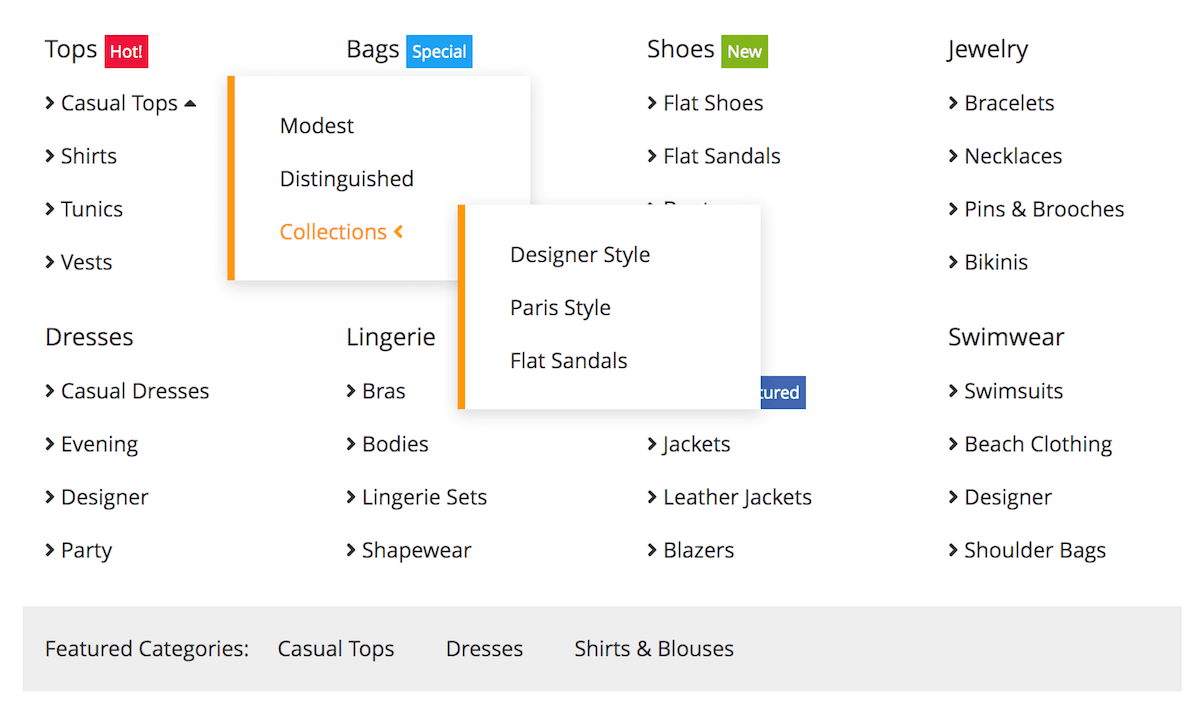This screenshot has width=1200, height=723.
Task: Select Modest from the Casual Tops submenu
Action: (317, 126)
